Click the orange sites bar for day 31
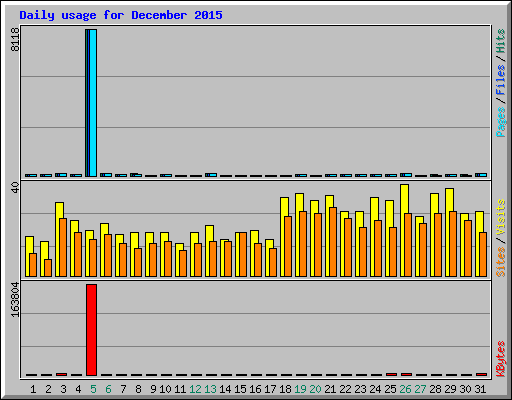Screen dimensions: 512x400 tap(483, 254)
